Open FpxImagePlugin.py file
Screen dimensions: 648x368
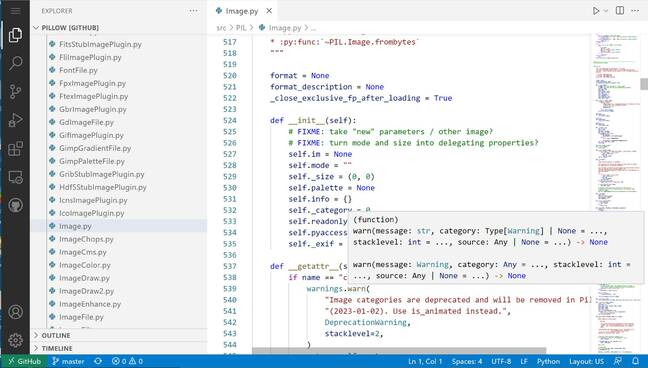[x=92, y=83]
